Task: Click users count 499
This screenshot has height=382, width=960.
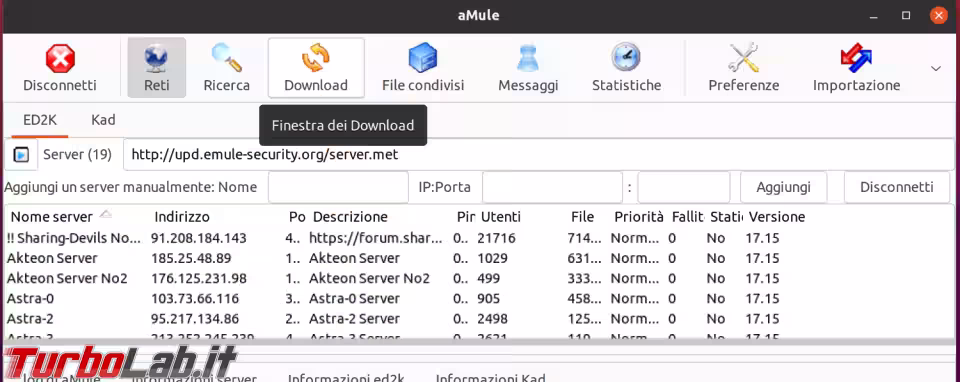Action: (489, 279)
